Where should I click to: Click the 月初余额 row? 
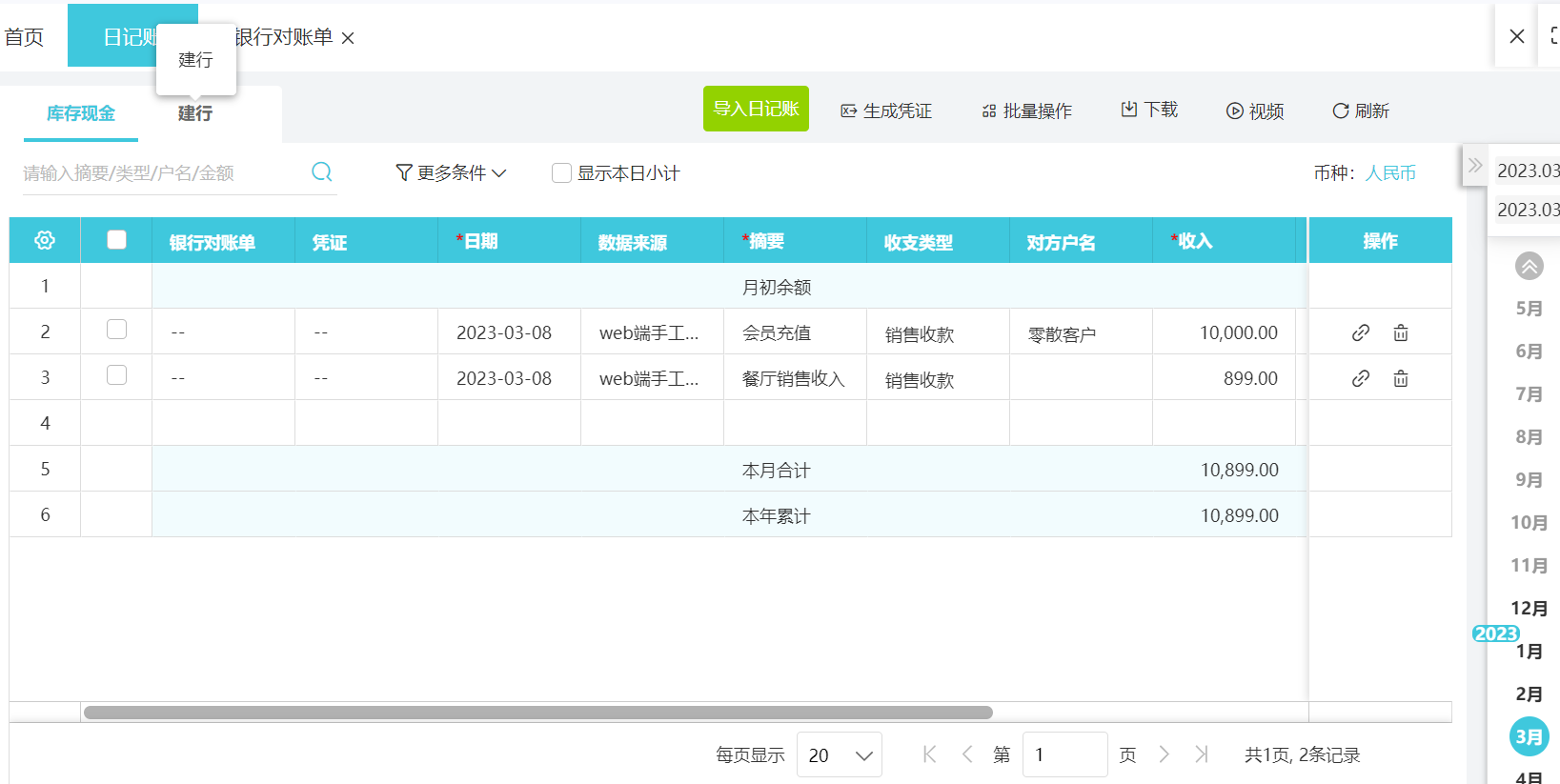[x=729, y=287]
